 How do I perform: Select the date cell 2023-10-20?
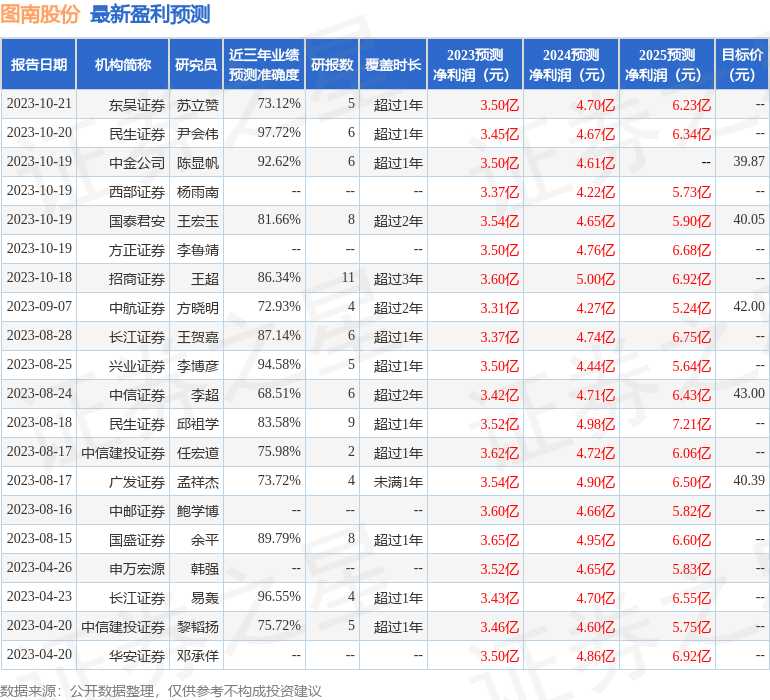(39, 133)
